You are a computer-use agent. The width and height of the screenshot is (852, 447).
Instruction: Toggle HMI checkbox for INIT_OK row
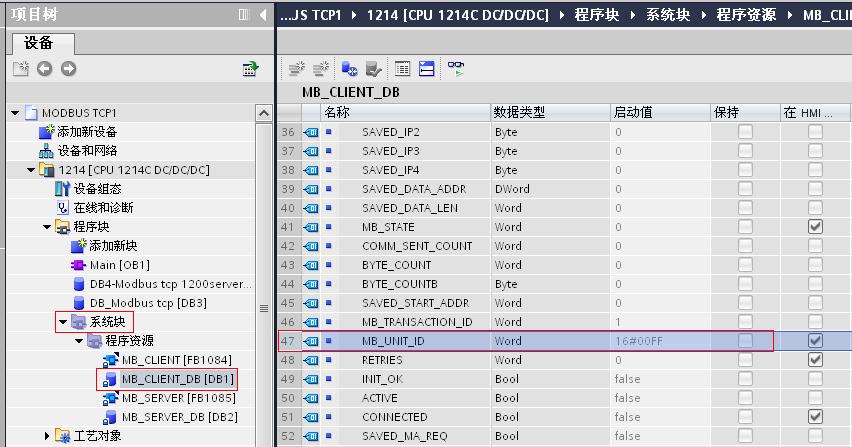815,379
